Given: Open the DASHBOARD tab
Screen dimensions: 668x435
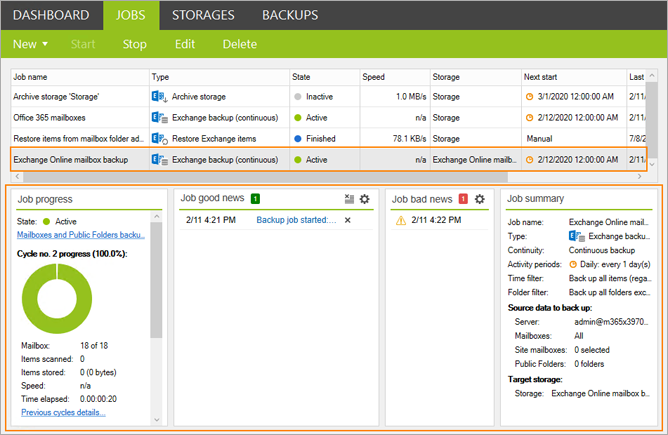Looking at the screenshot, I should click(51, 15).
